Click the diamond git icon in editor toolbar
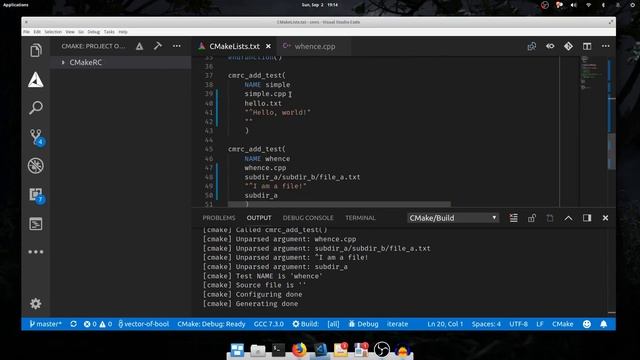 point(568,46)
